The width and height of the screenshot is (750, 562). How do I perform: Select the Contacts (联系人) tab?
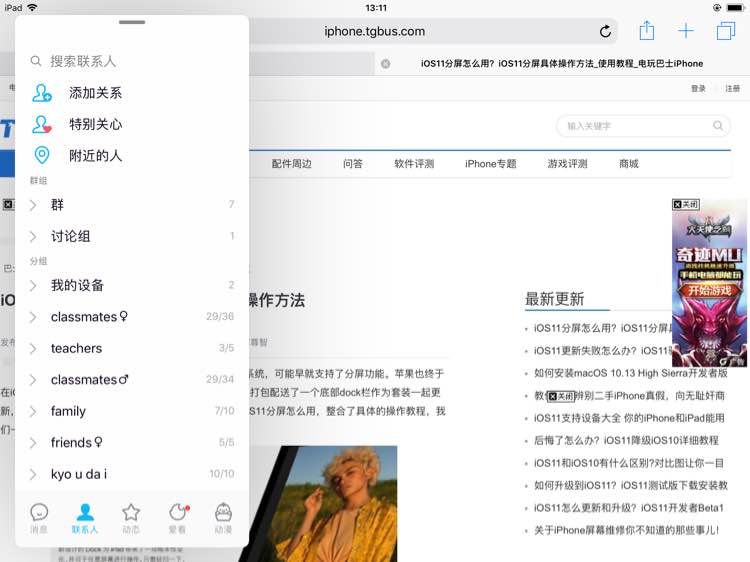85,518
